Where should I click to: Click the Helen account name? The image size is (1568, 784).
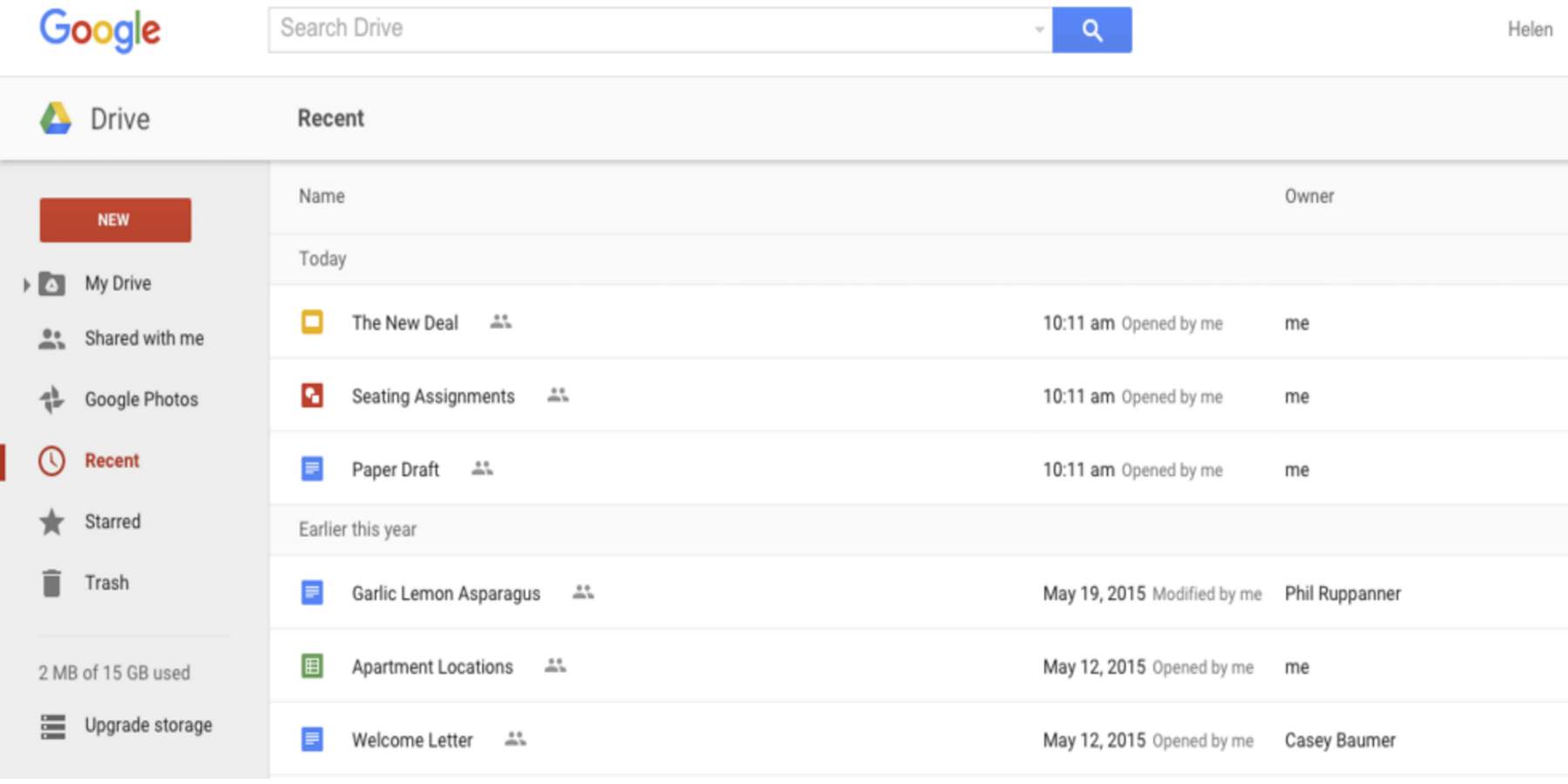point(1530,30)
